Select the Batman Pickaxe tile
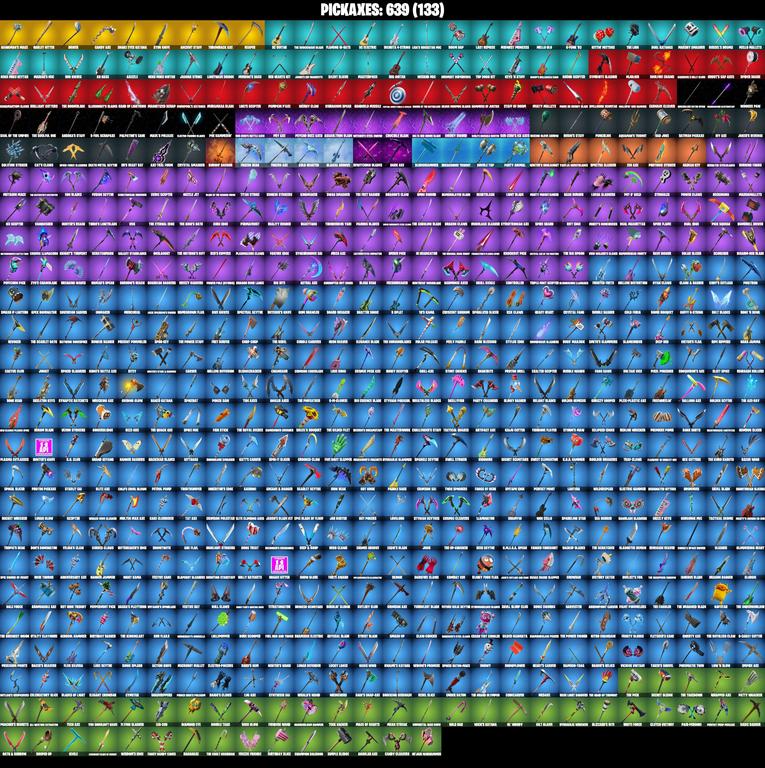 691,123
